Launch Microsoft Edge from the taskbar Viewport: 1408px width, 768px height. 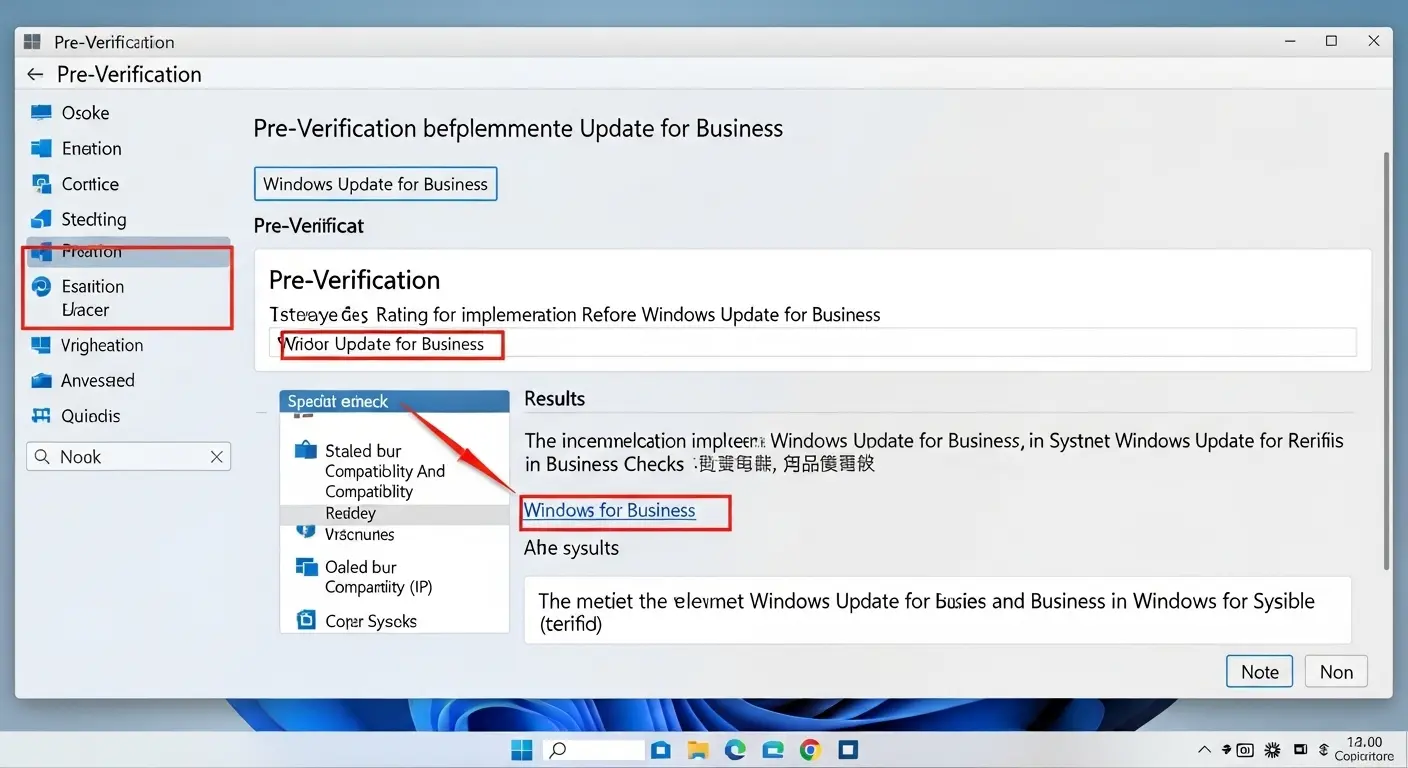[735, 750]
